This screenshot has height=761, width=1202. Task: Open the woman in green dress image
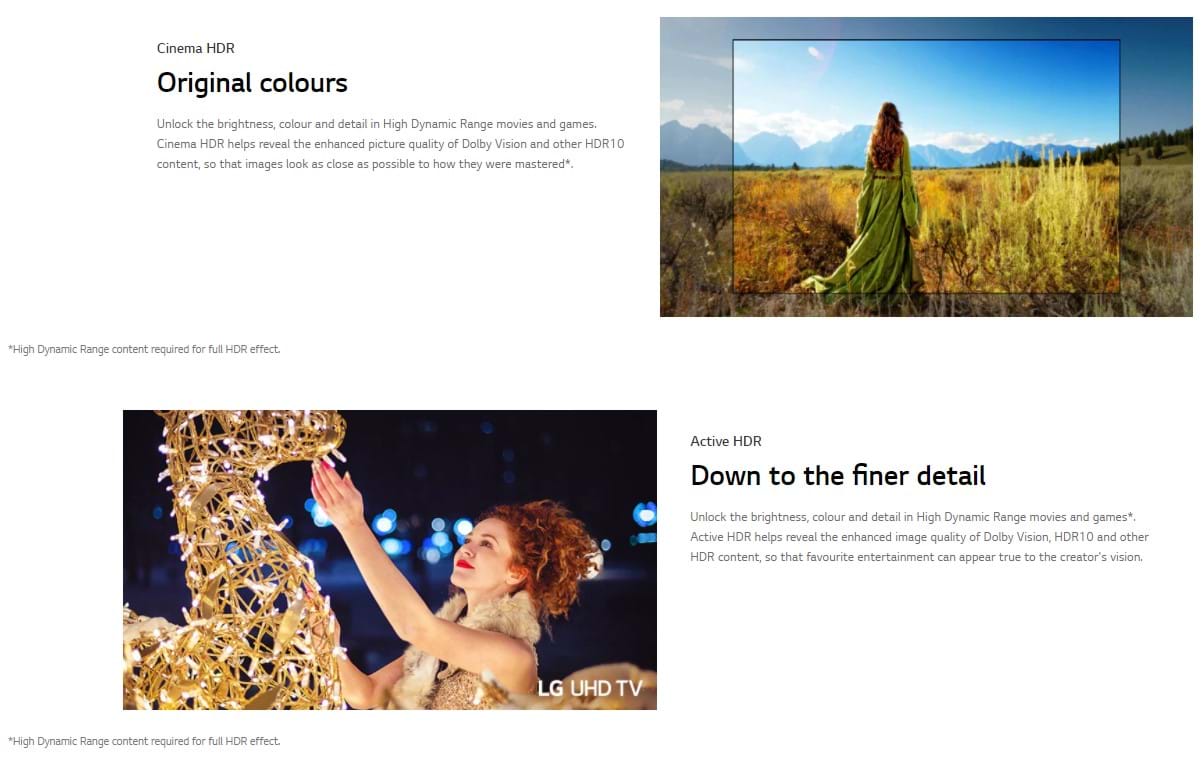tap(926, 167)
